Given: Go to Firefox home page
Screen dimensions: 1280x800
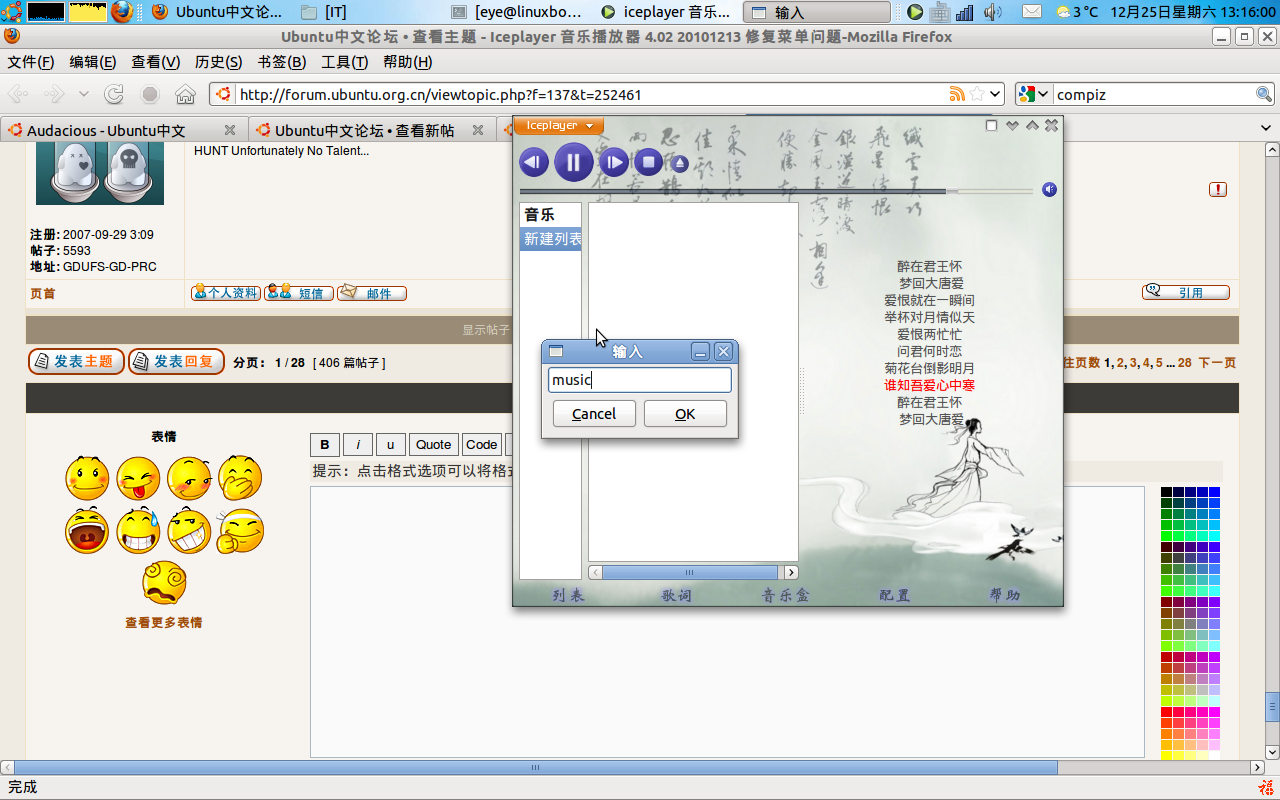Looking at the screenshot, I should [185, 95].
